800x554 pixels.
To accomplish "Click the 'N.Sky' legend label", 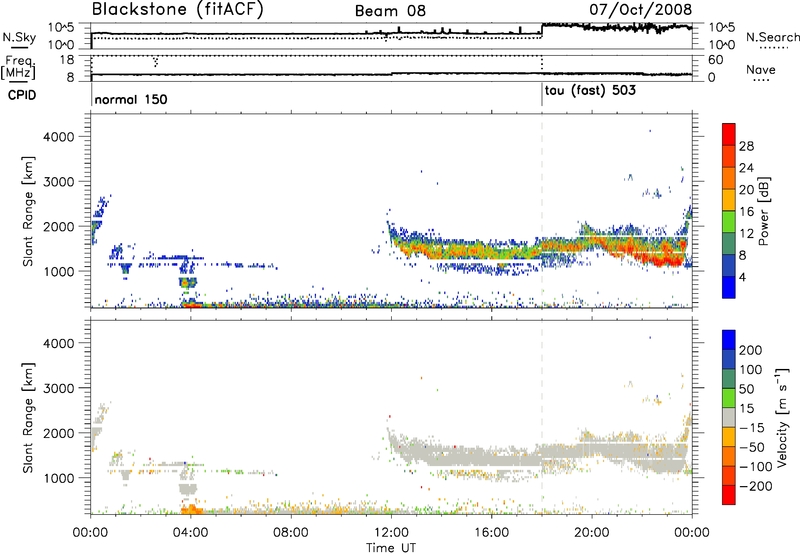I will [x=19, y=37].
